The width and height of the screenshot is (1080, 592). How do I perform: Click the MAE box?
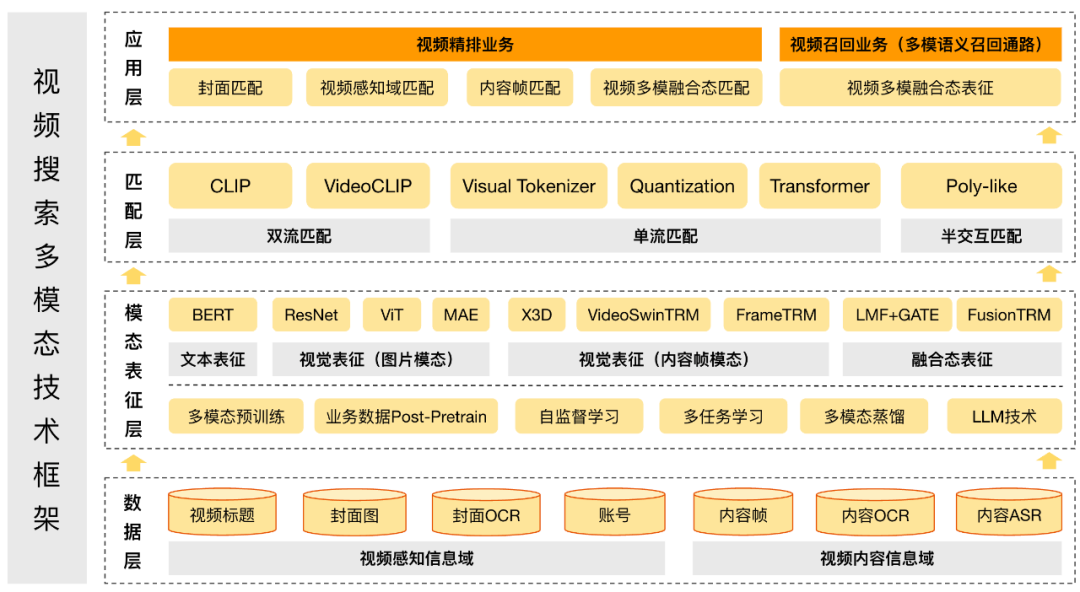click(461, 315)
